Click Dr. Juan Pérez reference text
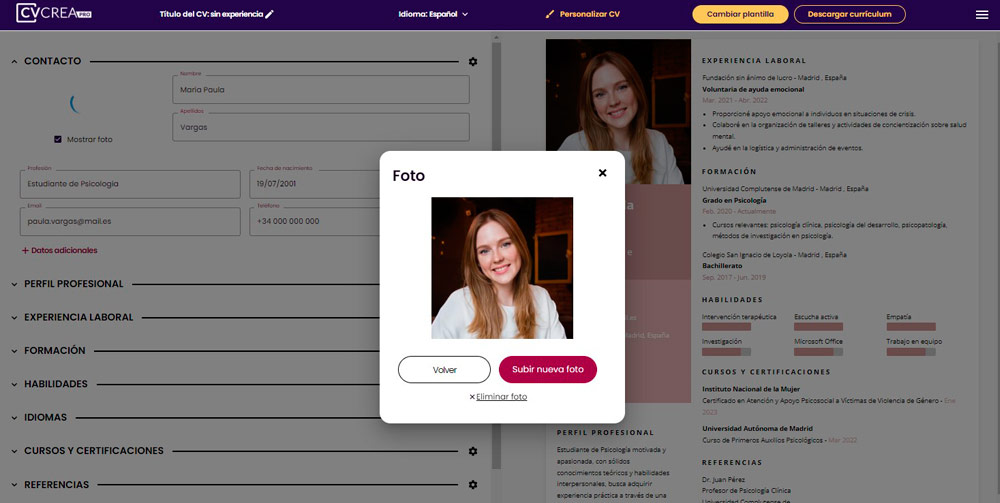The image size is (1000, 503). 723,479
